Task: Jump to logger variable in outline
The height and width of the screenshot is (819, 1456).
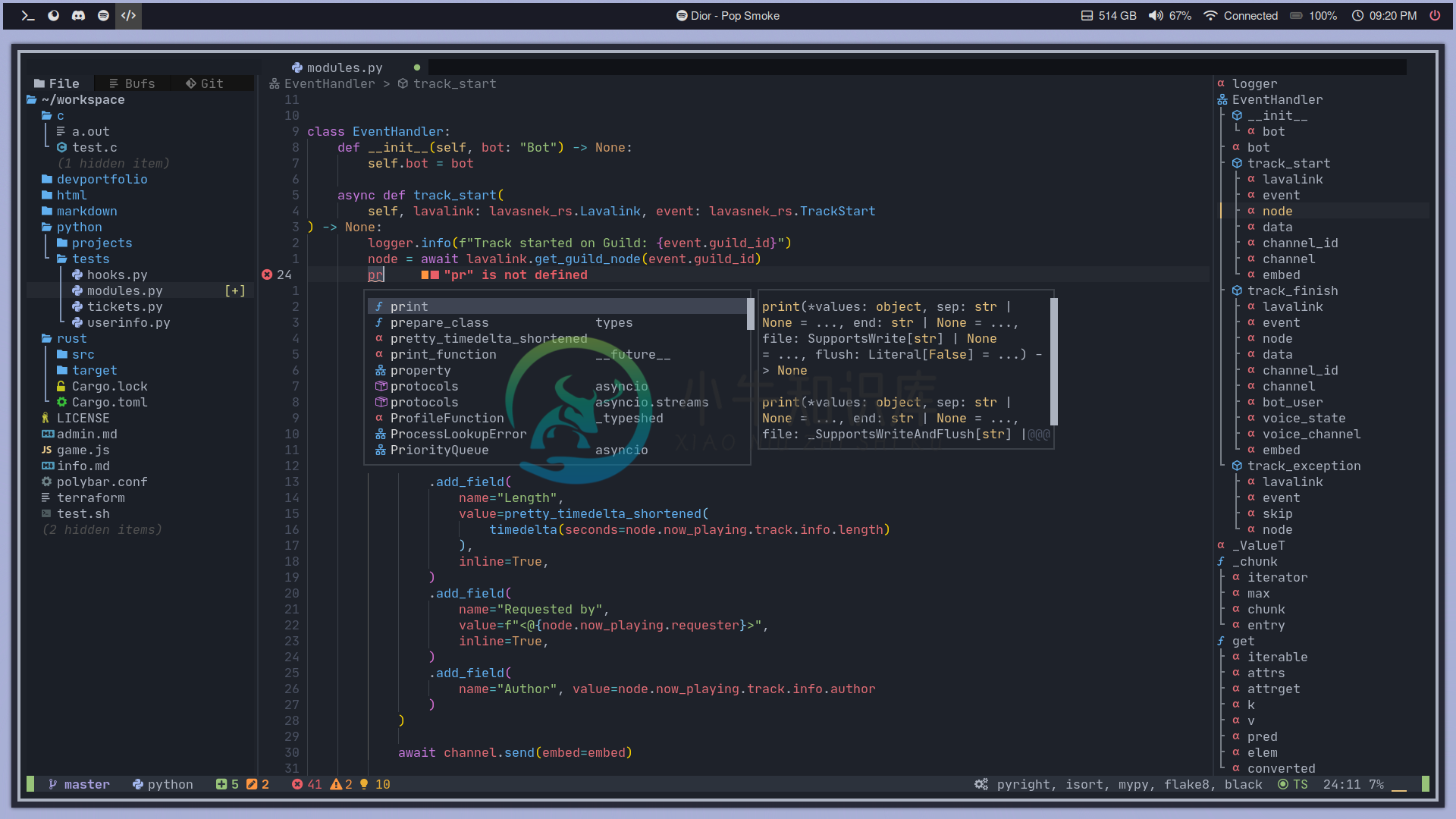Action: (1254, 83)
